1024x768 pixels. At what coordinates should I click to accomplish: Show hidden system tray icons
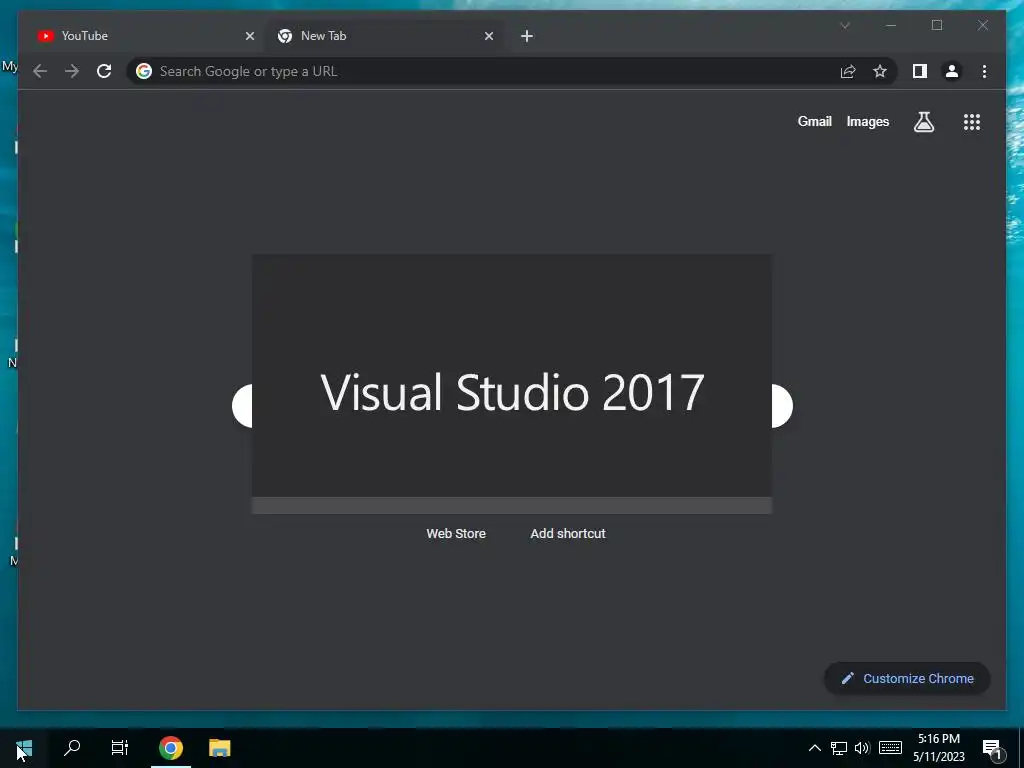coord(814,748)
